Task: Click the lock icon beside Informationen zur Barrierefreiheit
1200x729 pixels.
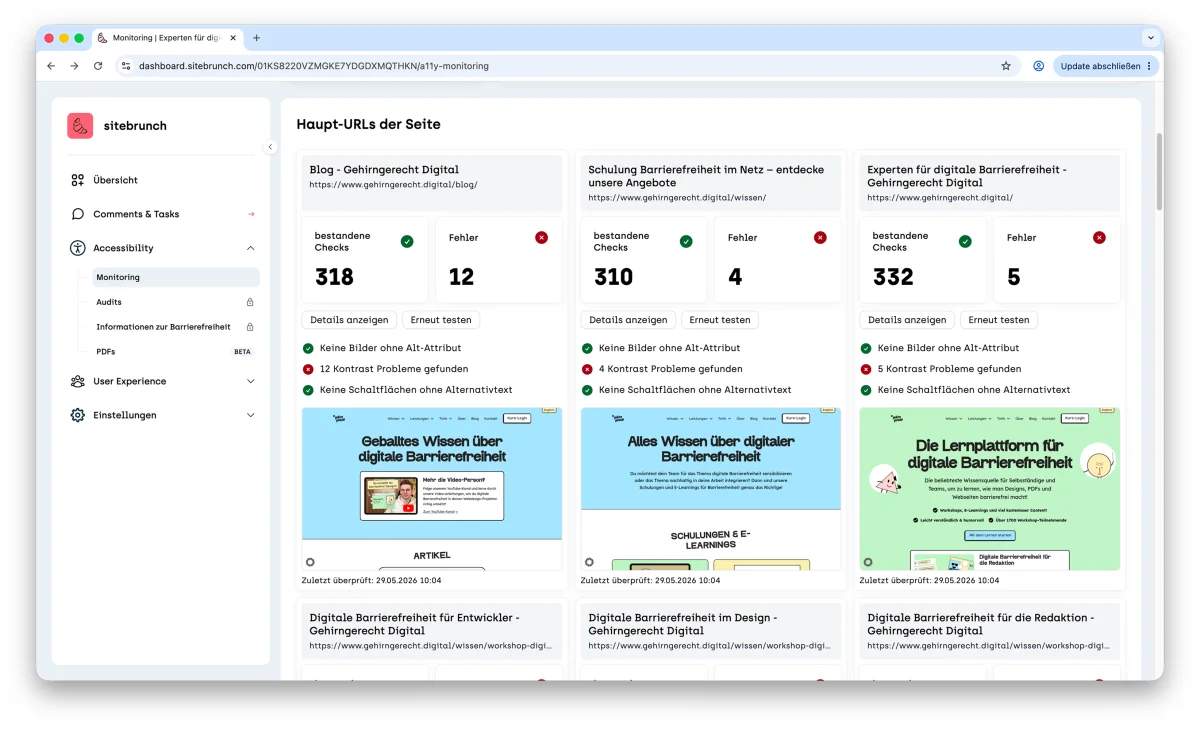Action: pos(250,327)
